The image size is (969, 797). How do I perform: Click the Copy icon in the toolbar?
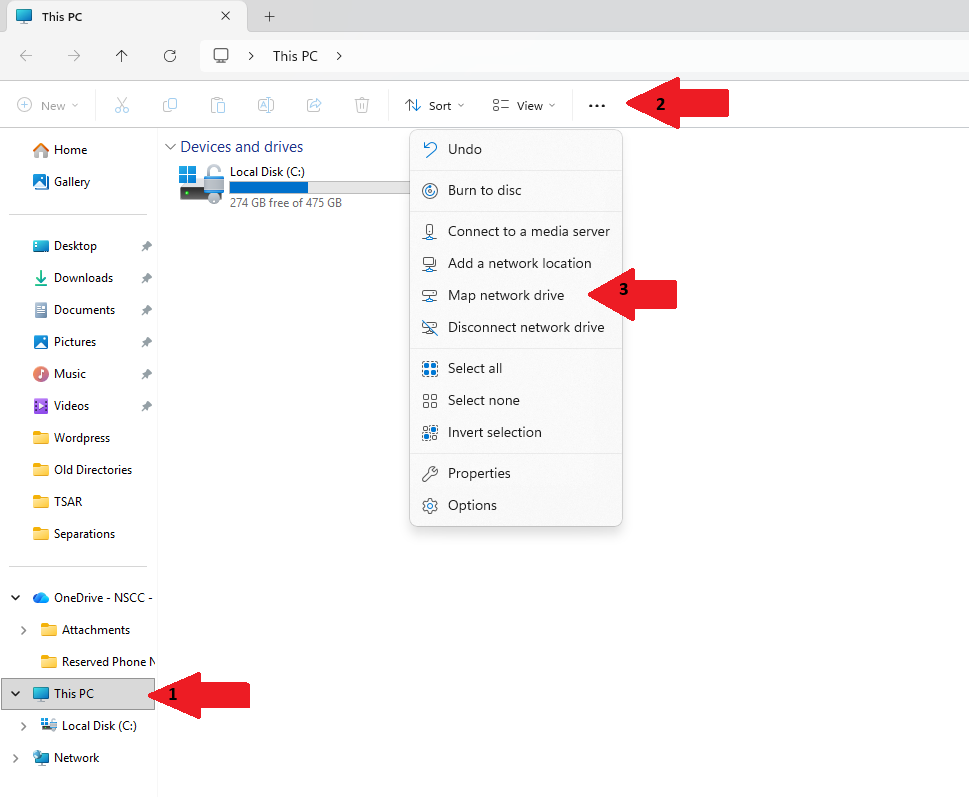(x=170, y=104)
